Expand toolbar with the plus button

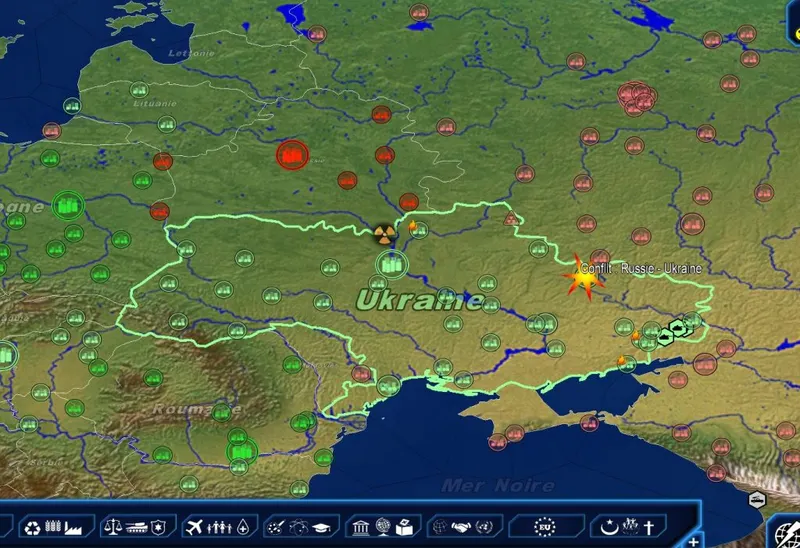pos(693,541)
